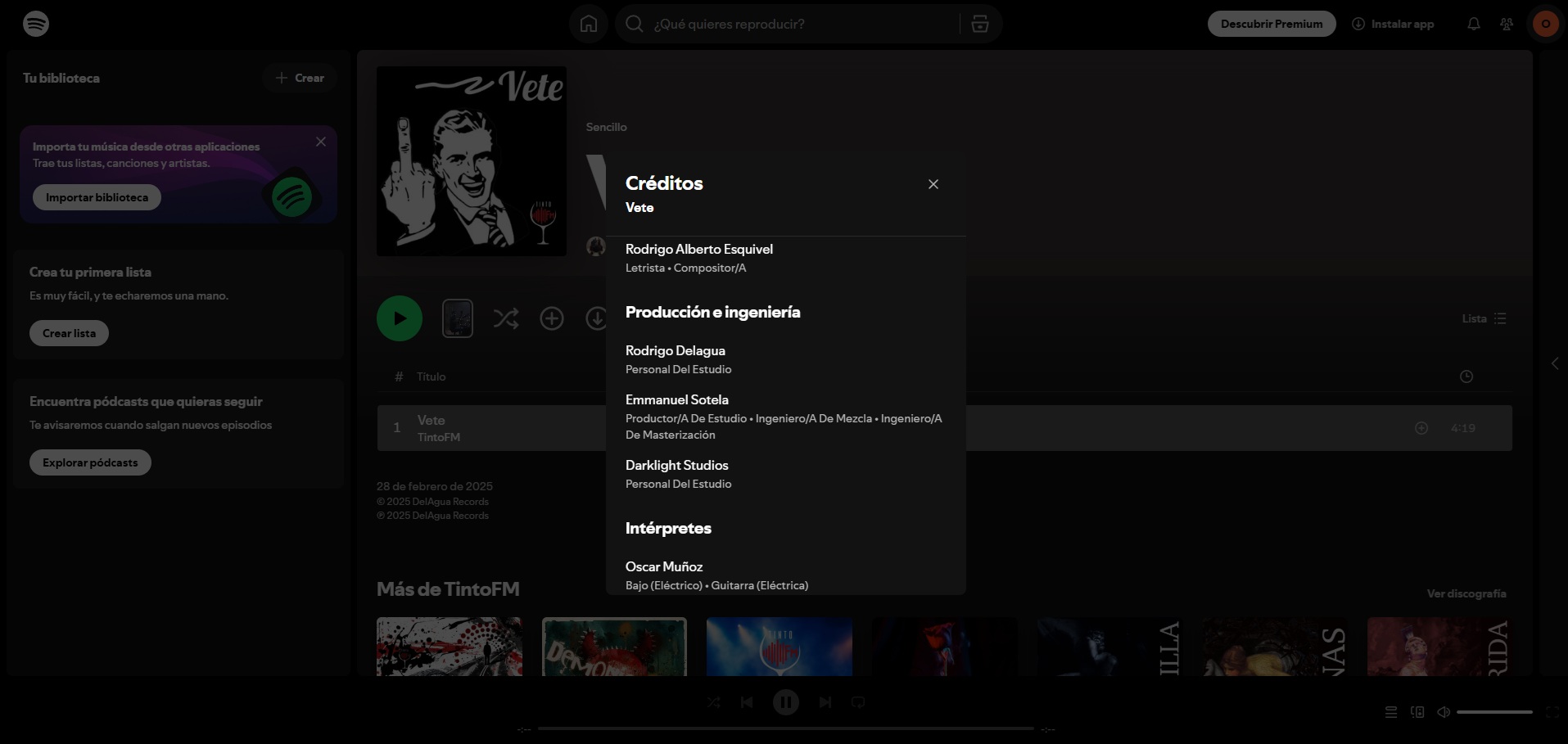This screenshot has width=1568, height=744.
Task: Click Explorar pódcasts
Action: click(x=90, y=462)
